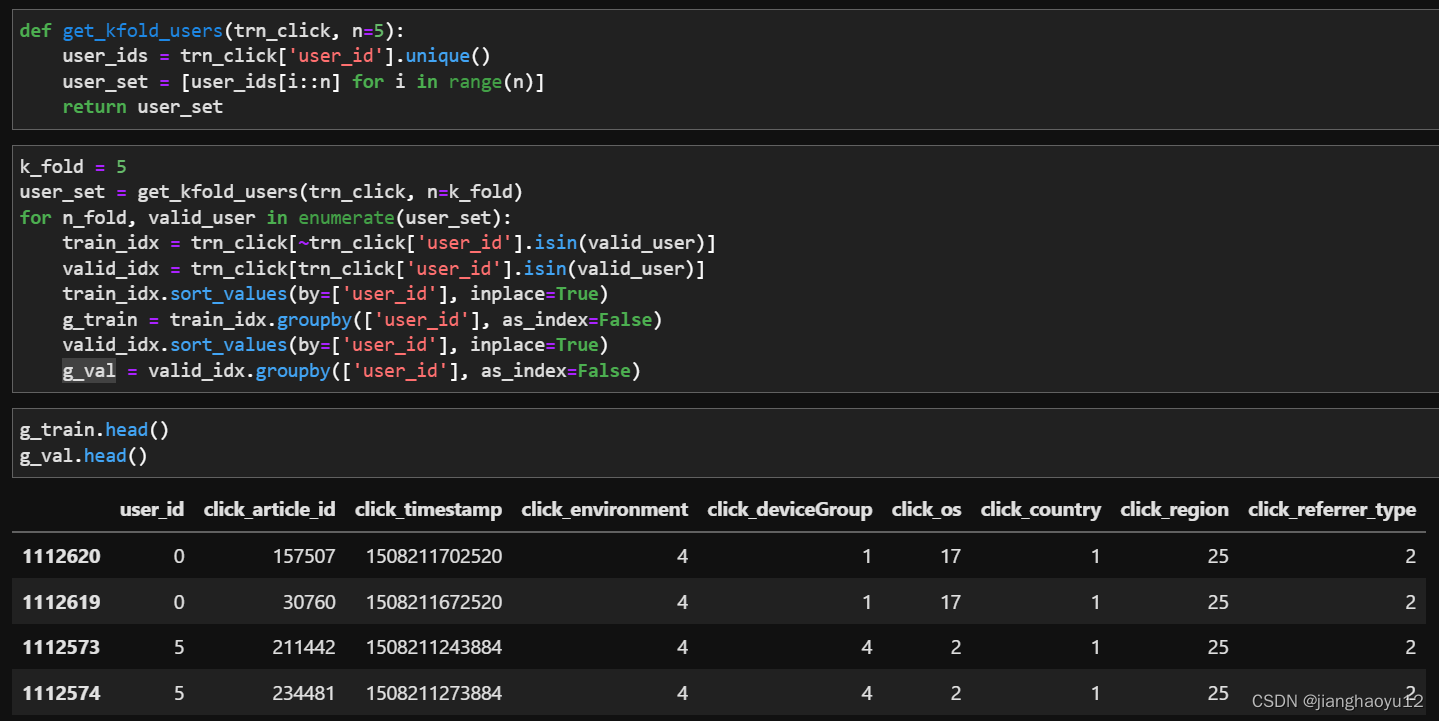Viewport: 1439px width, 721px height.
Task: Click click_country value 1 in row 1112574
Action: click(x=1095, y=693)
